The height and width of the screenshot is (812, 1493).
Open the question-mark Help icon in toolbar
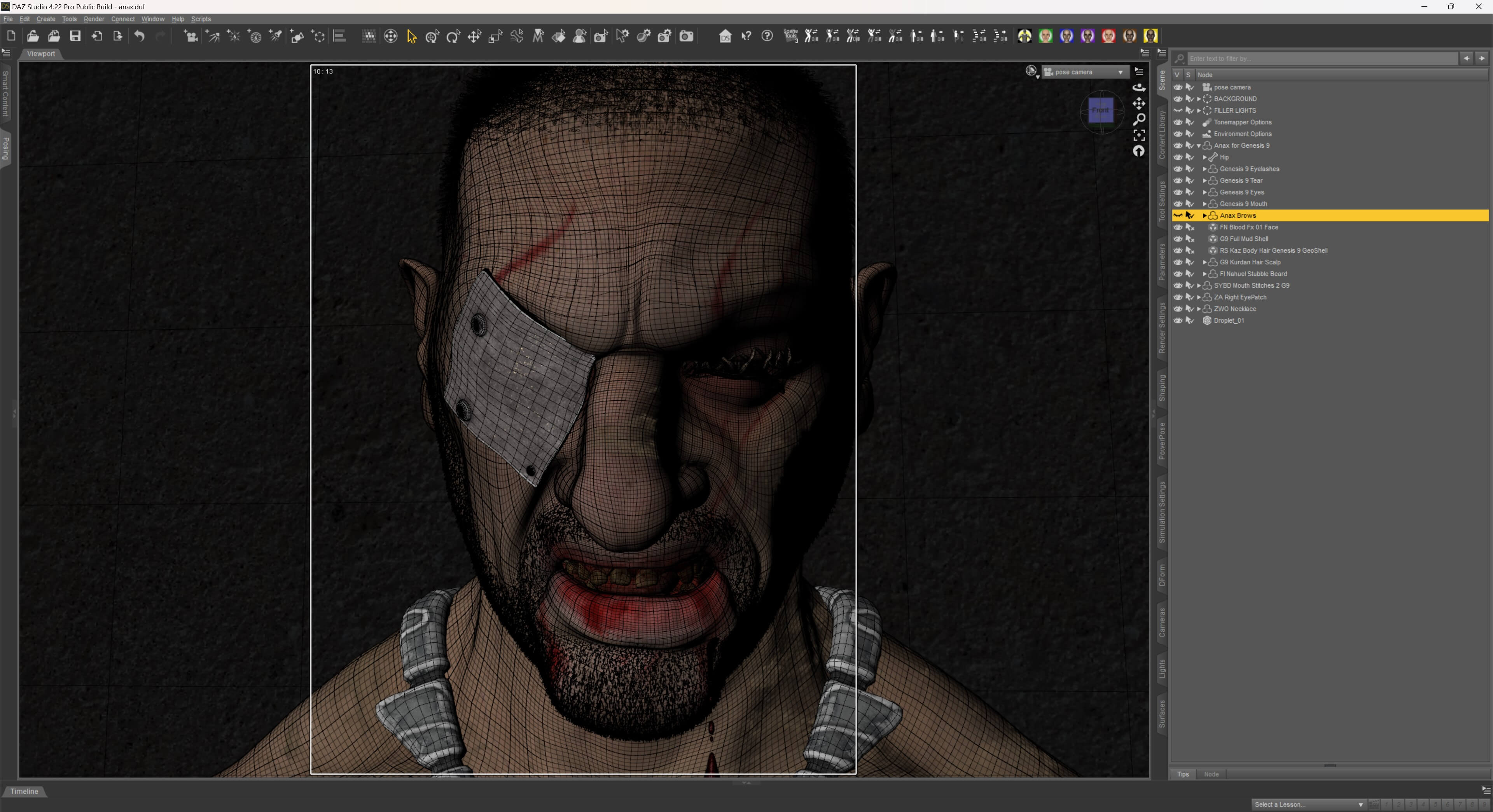click(767, 36)
